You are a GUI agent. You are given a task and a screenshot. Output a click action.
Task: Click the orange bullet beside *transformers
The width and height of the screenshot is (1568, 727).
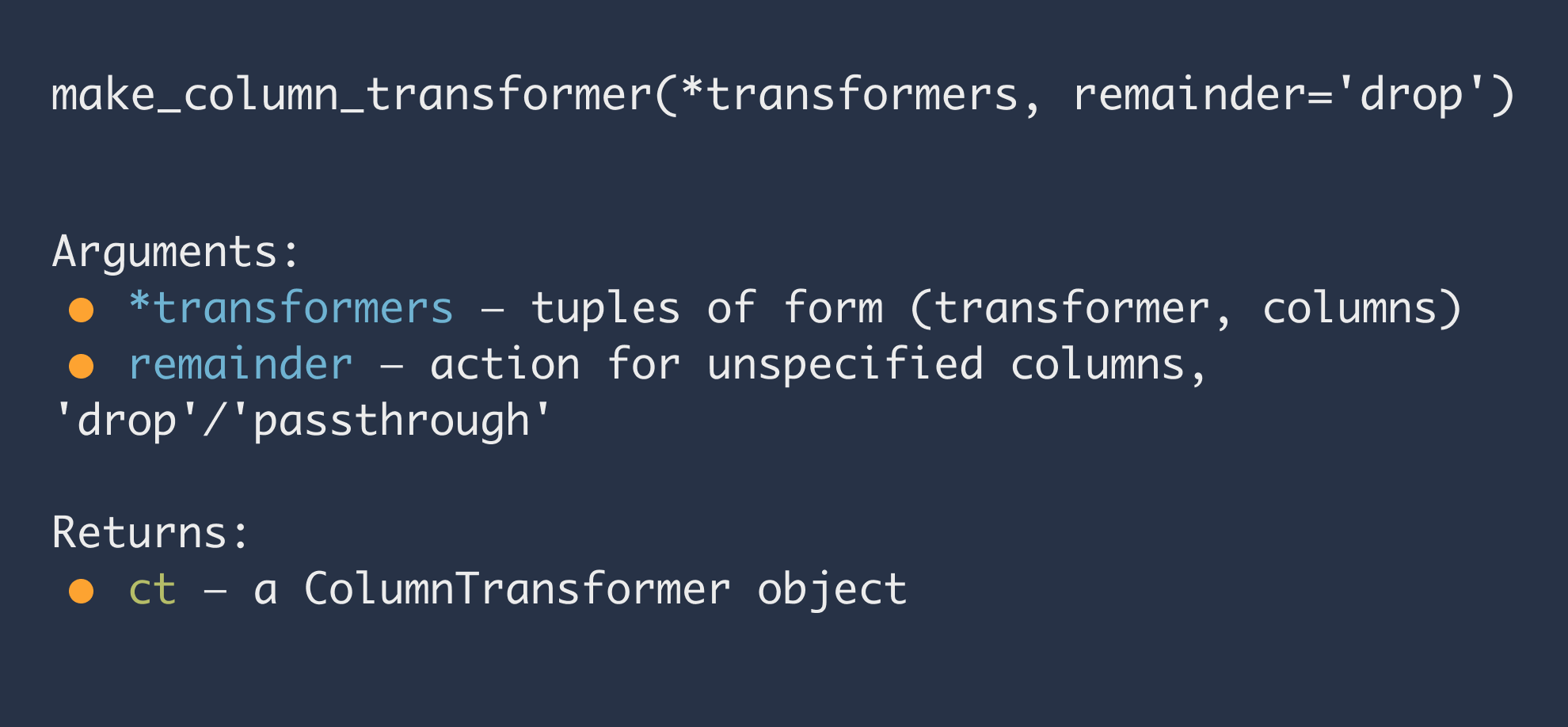point(81,310)
